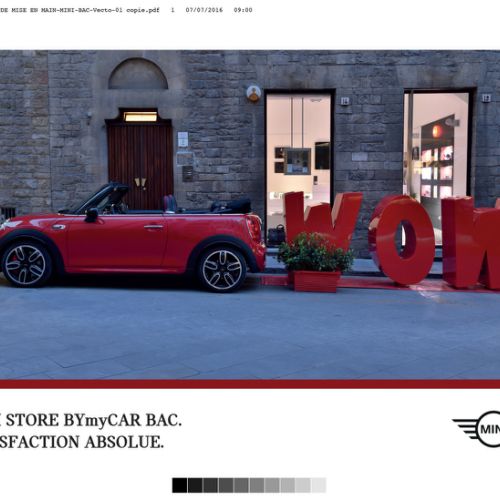
Task: Click the rear wheel of the red convertible
Action: (x=222, y=269)
